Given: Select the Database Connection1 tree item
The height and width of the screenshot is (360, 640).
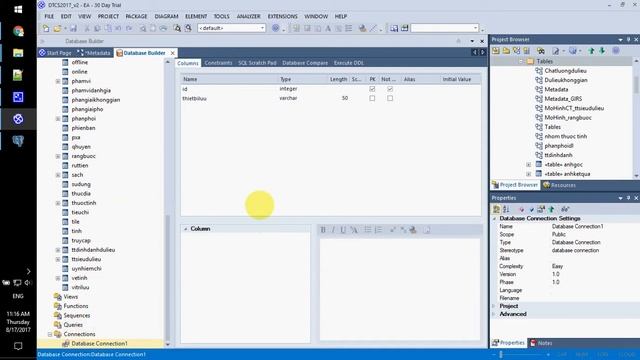Looking at the screenshot, I should (x=100, y=344).
